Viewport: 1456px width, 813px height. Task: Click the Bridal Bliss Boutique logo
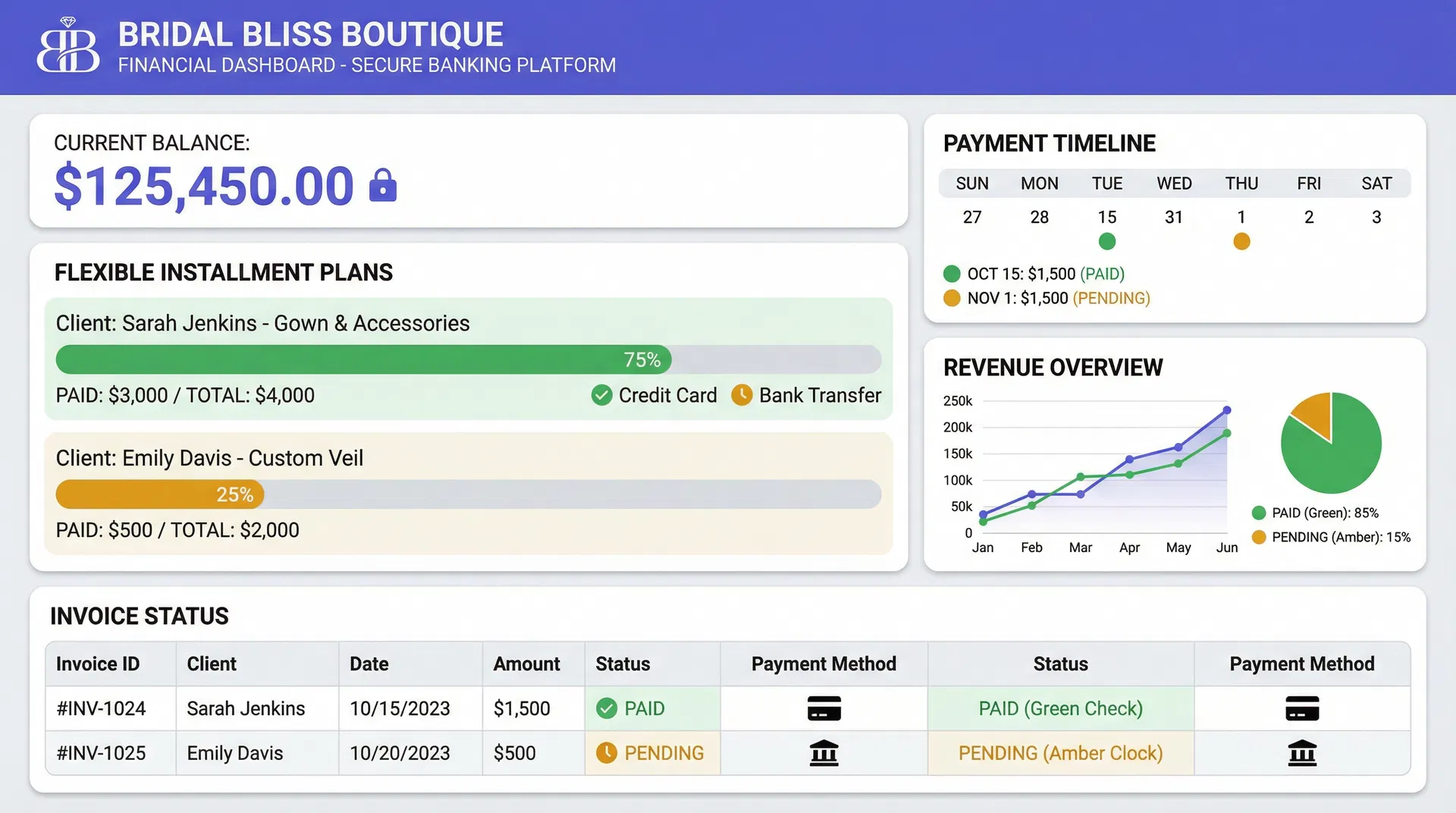point(68,47)
